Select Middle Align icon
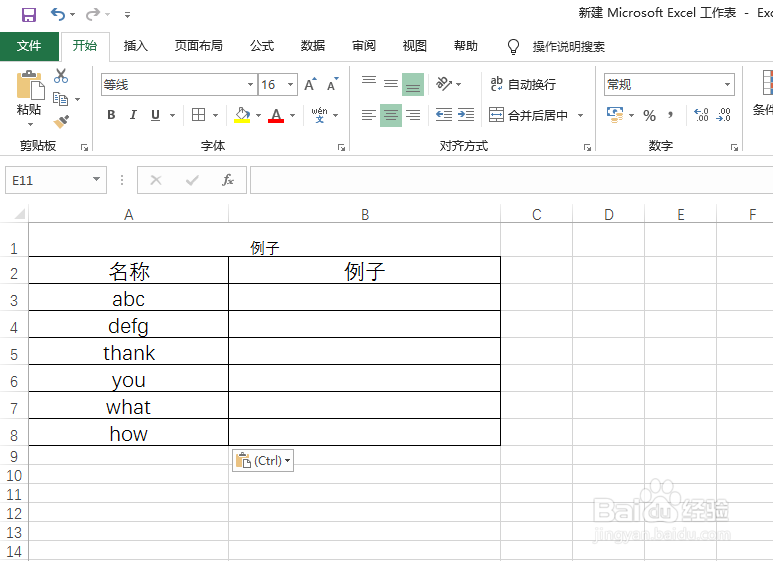Image resolution: width=773 pixels, height=561 pixels. (391, 84)
